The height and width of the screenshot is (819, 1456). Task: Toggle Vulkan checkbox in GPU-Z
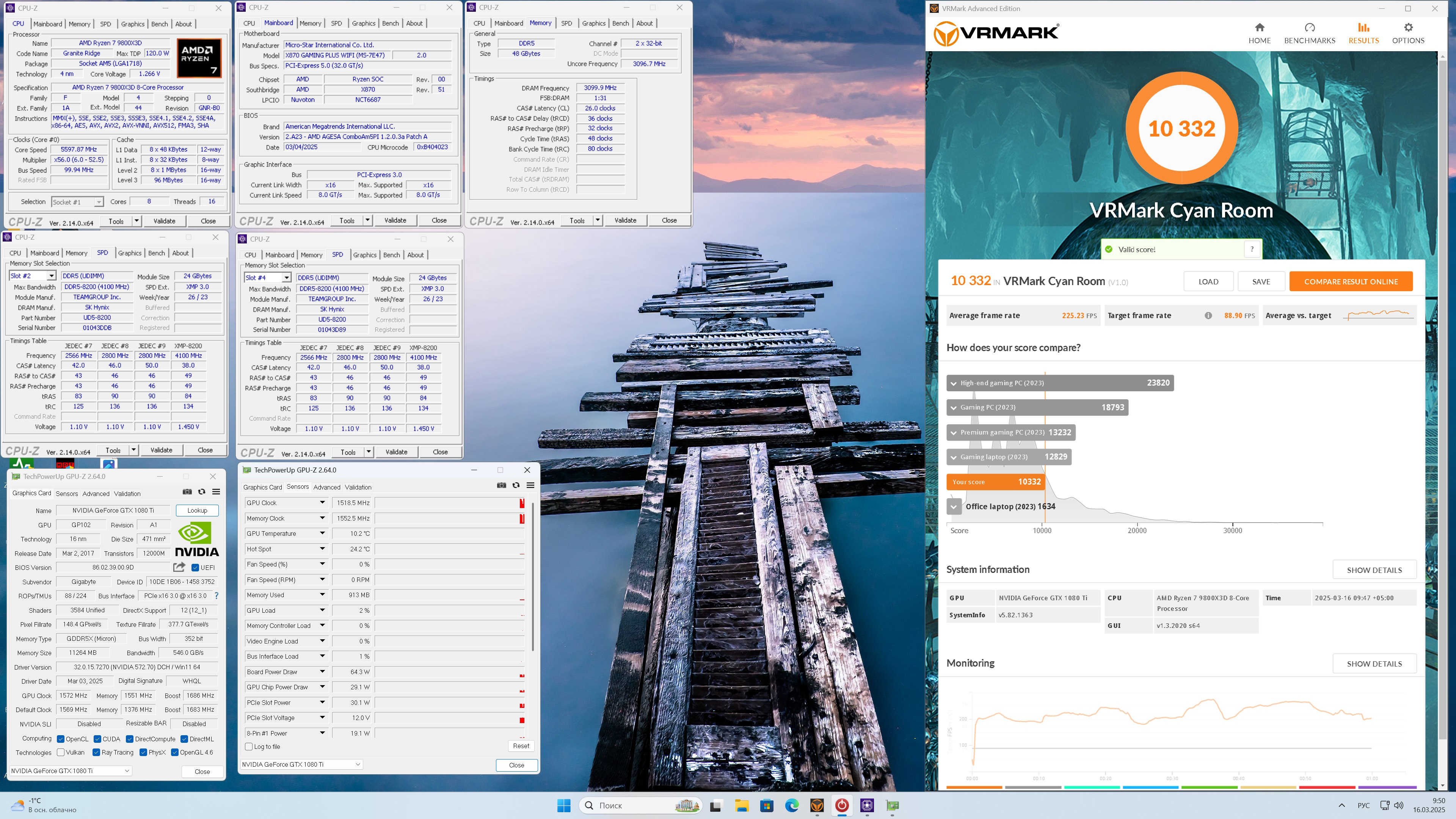[61, 752]
